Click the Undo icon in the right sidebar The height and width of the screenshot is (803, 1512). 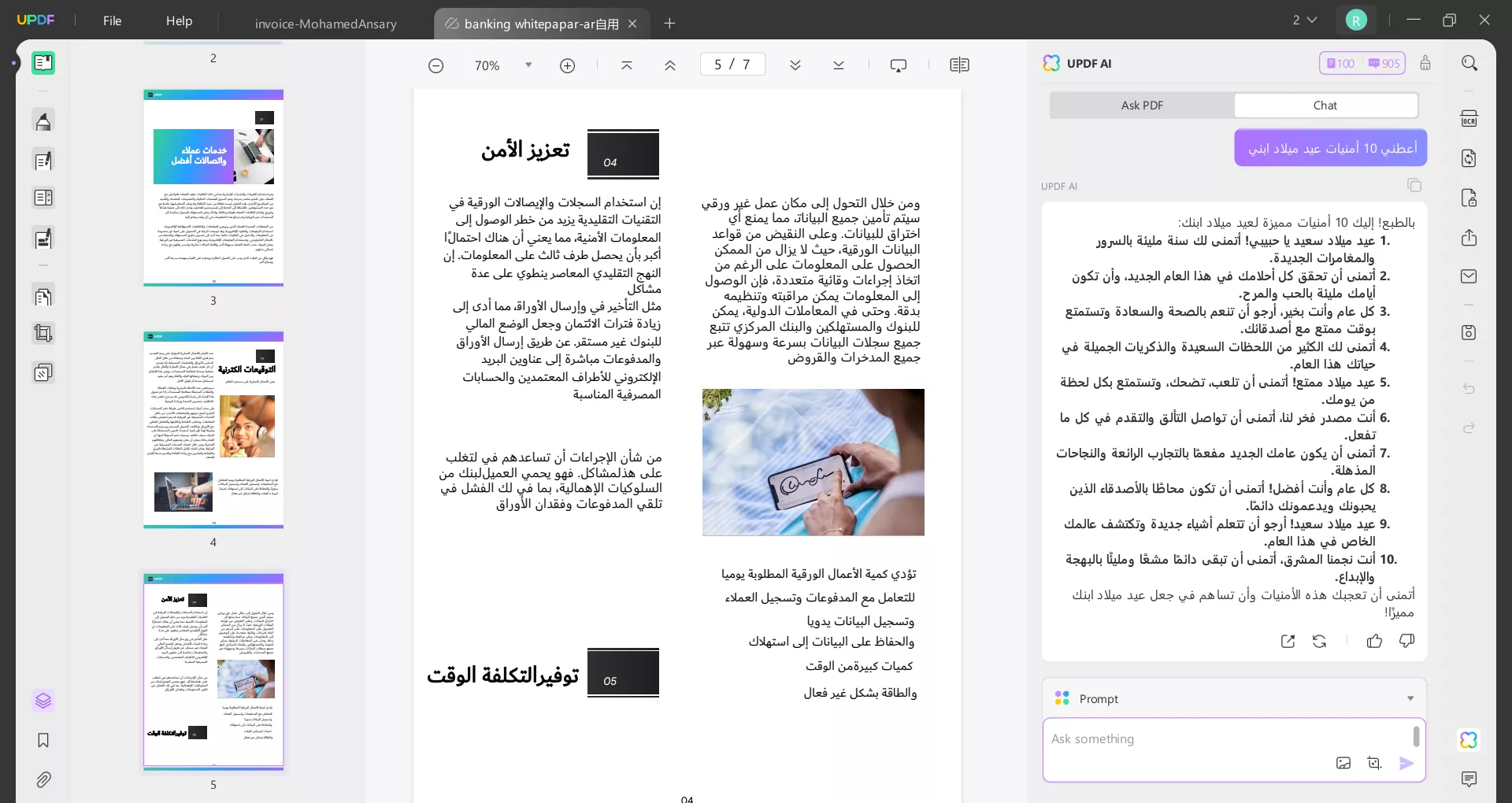click(1468, 390)
